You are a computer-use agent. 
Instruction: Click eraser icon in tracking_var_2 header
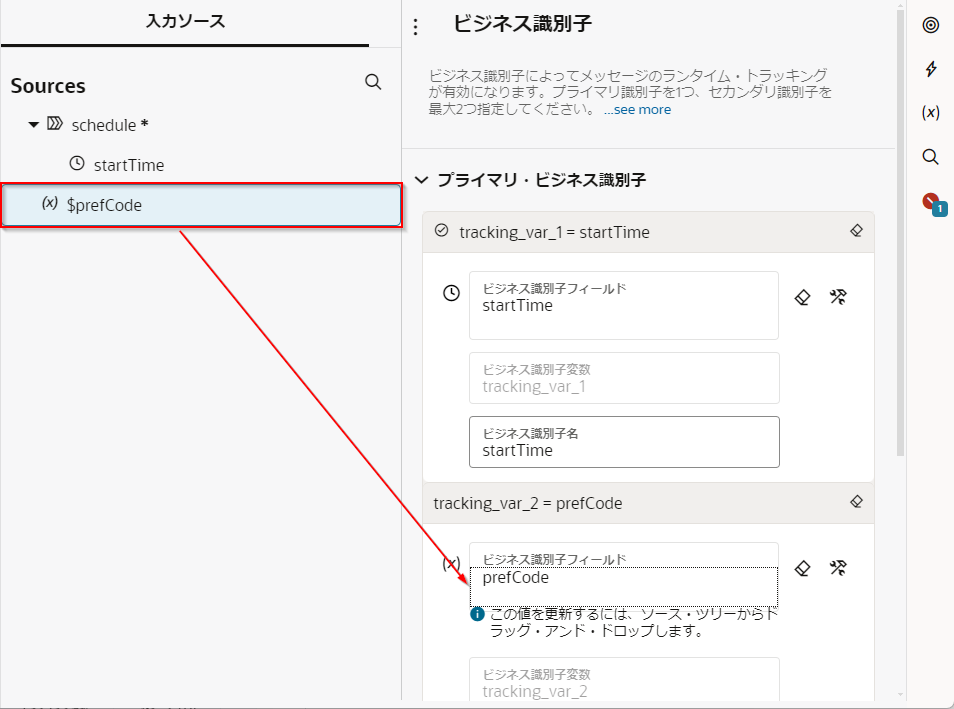856,502
